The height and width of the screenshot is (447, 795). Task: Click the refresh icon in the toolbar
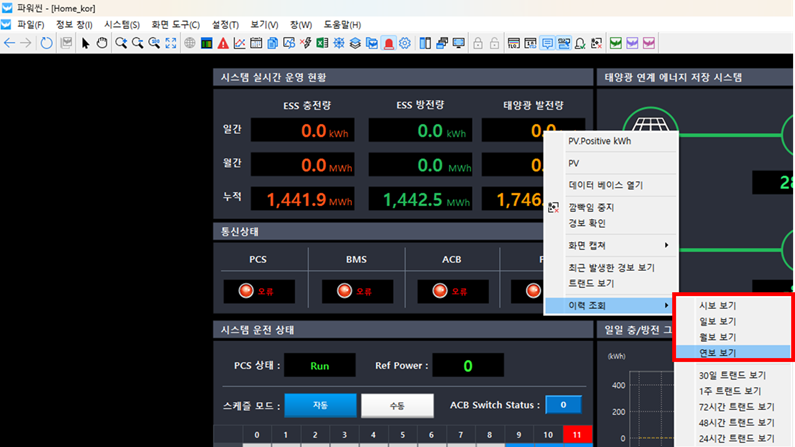coord(47,43)
